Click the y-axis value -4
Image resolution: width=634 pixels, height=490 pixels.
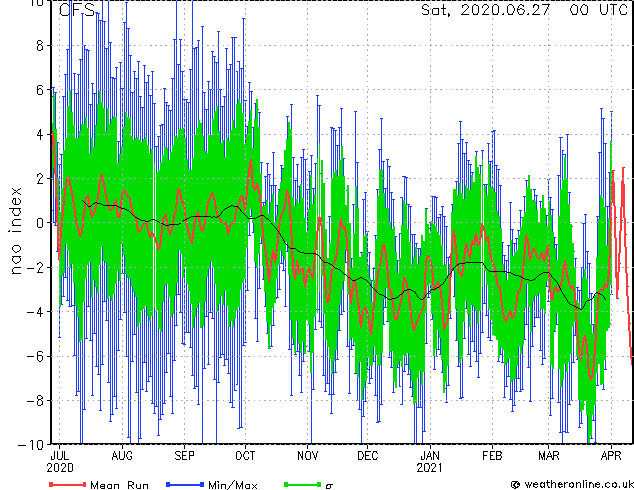pos(35,312)
